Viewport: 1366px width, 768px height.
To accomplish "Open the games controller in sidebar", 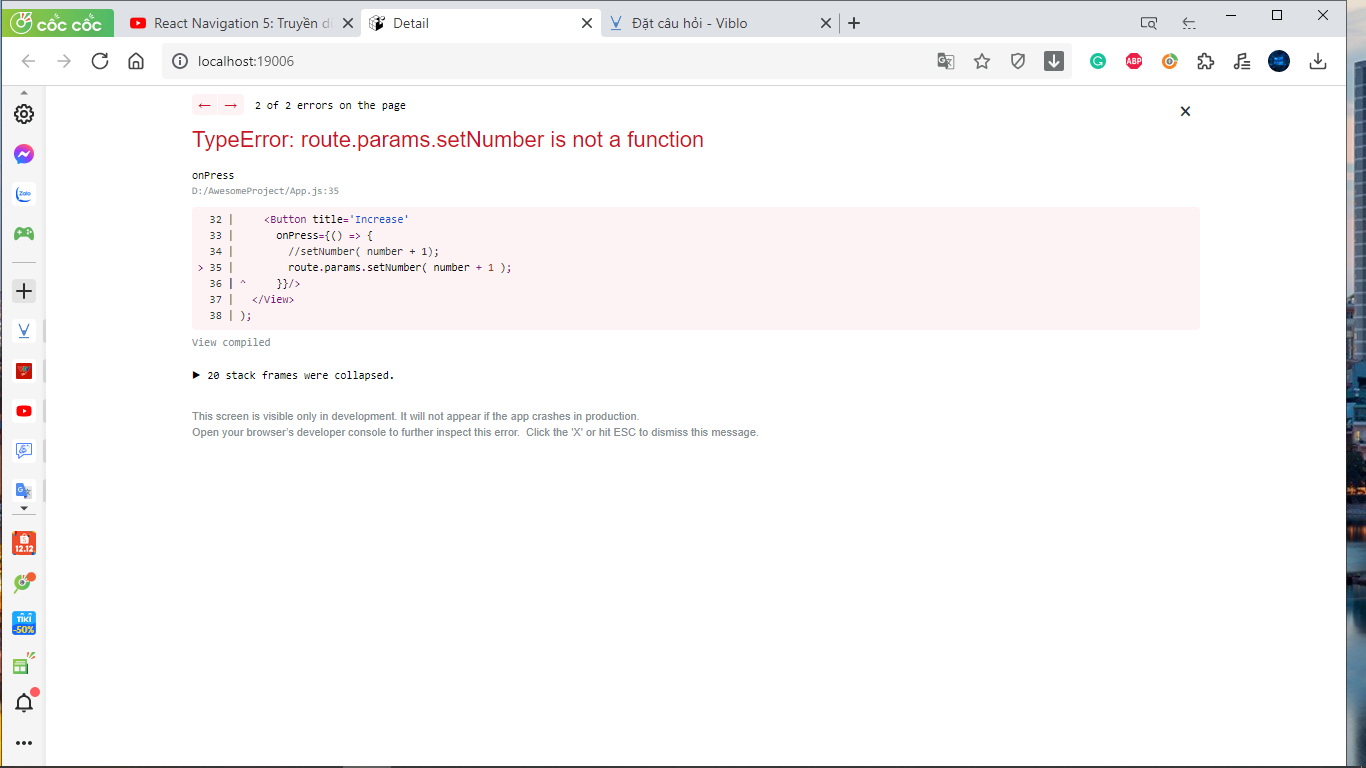I will [x=24, y=233].
